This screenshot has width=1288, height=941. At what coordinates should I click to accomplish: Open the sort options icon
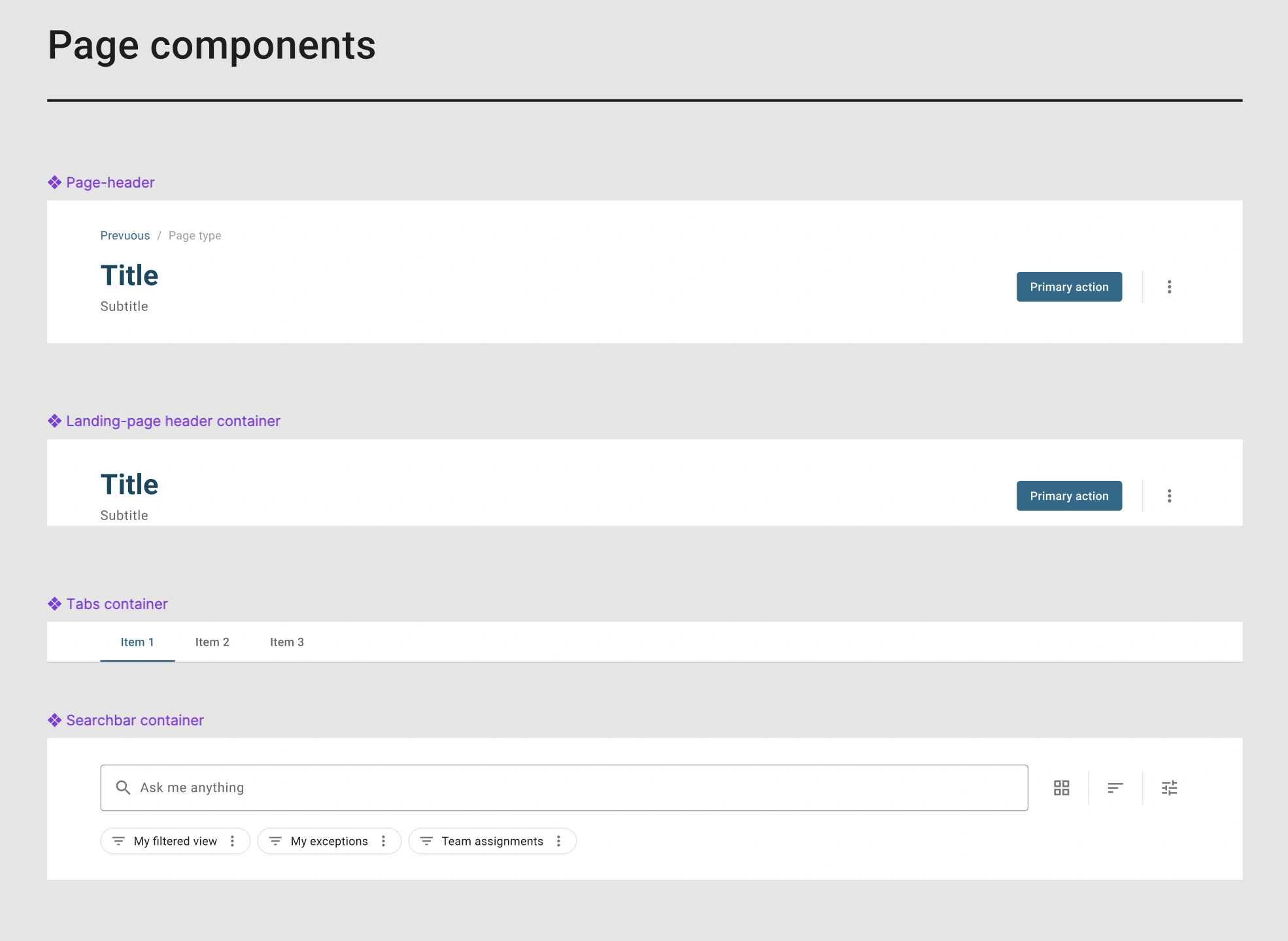[x=1115, y=788]
